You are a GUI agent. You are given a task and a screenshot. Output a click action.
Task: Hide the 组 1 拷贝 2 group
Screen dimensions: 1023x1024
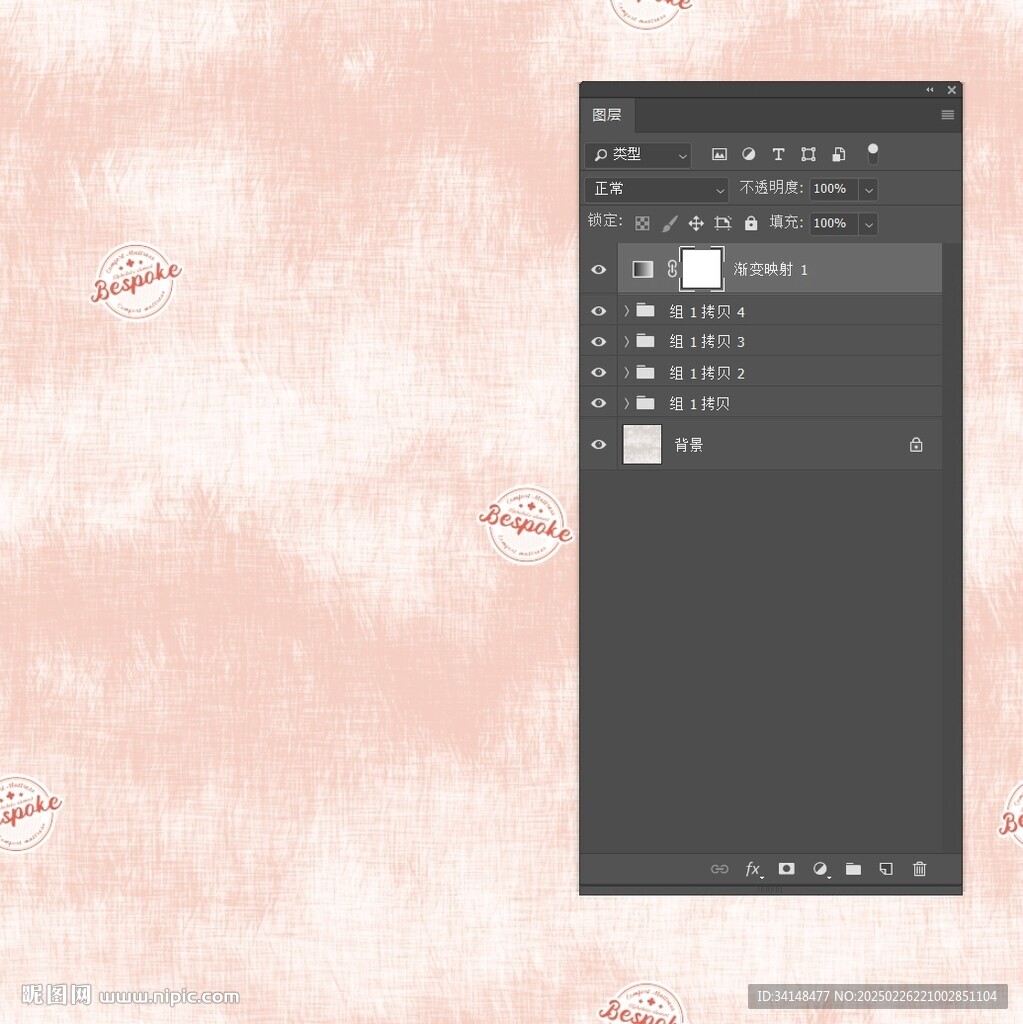[x=598, y=372]
